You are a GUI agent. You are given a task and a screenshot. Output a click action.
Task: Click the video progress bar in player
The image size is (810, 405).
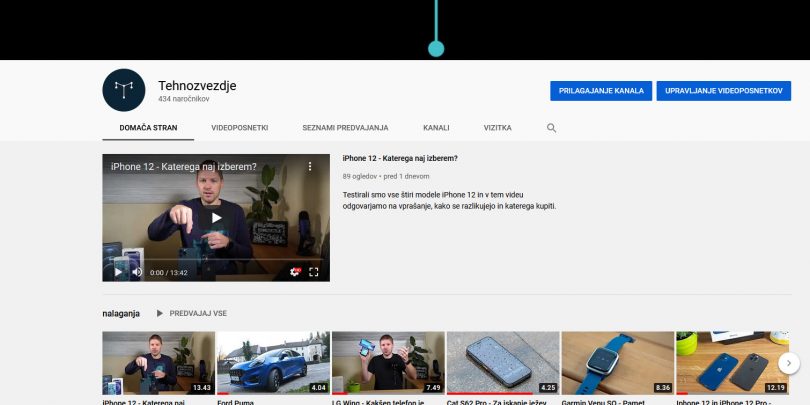coord(216,261)
